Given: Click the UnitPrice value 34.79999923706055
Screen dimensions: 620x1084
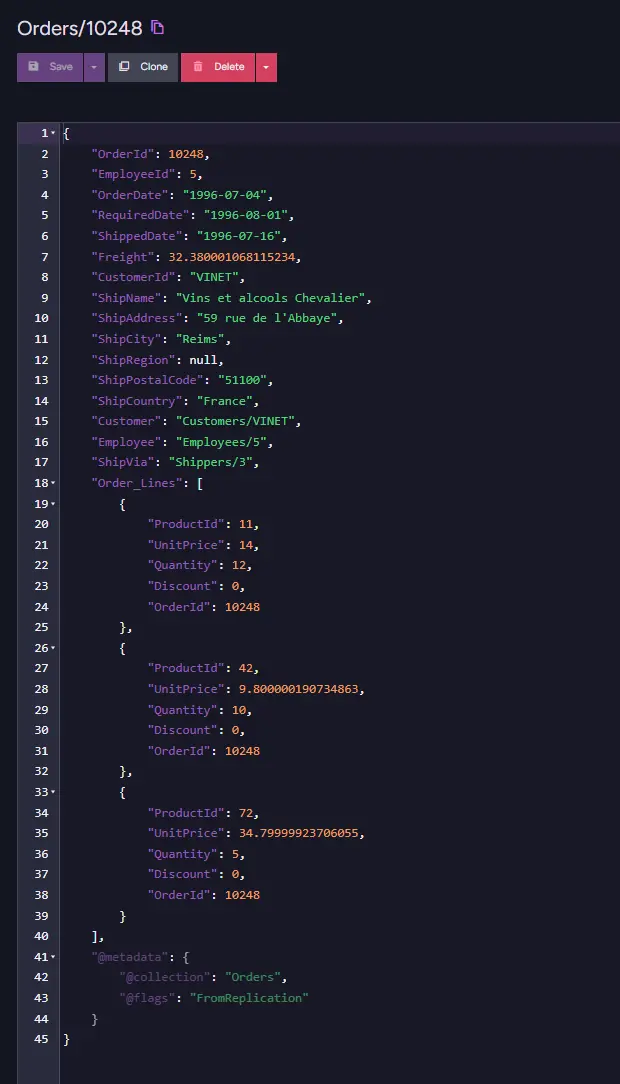Looking at the screenshot, I should 299,833.
